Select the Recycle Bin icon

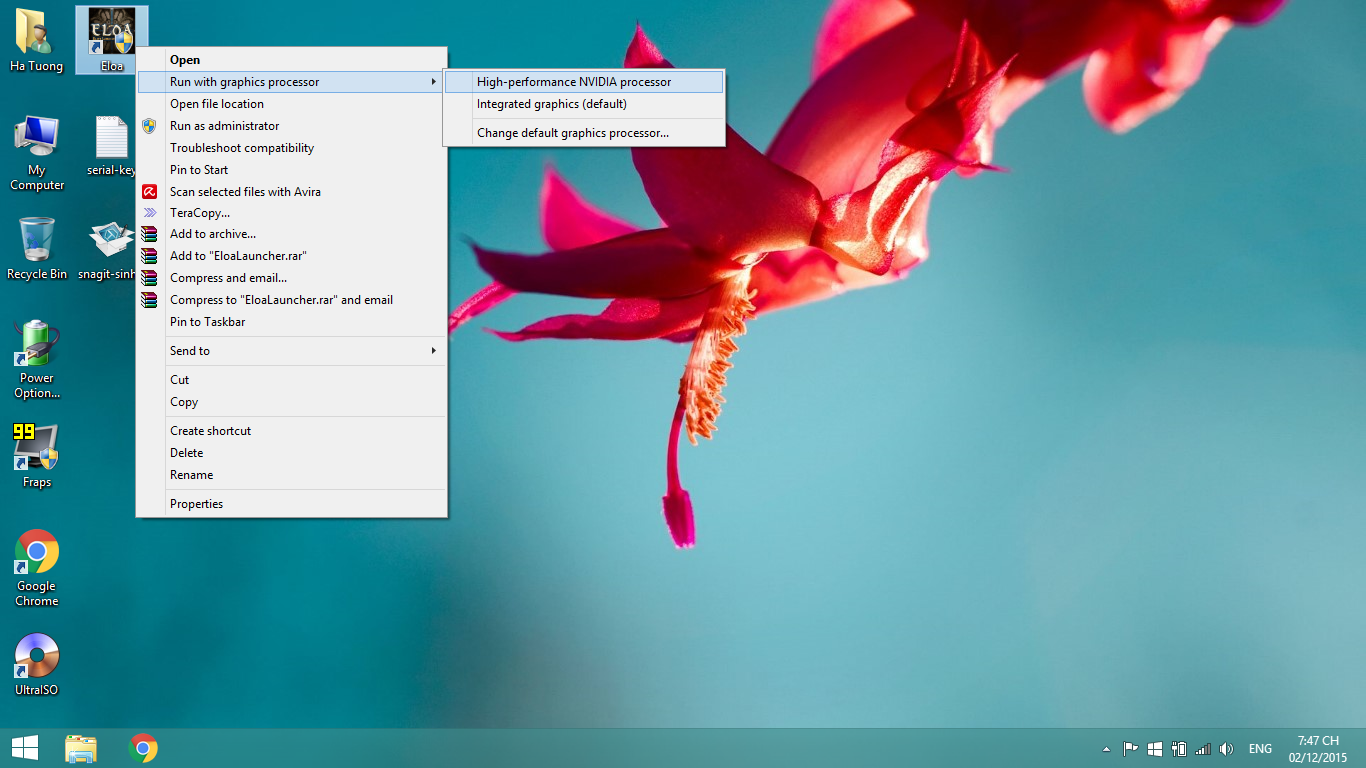coord(37,249)
